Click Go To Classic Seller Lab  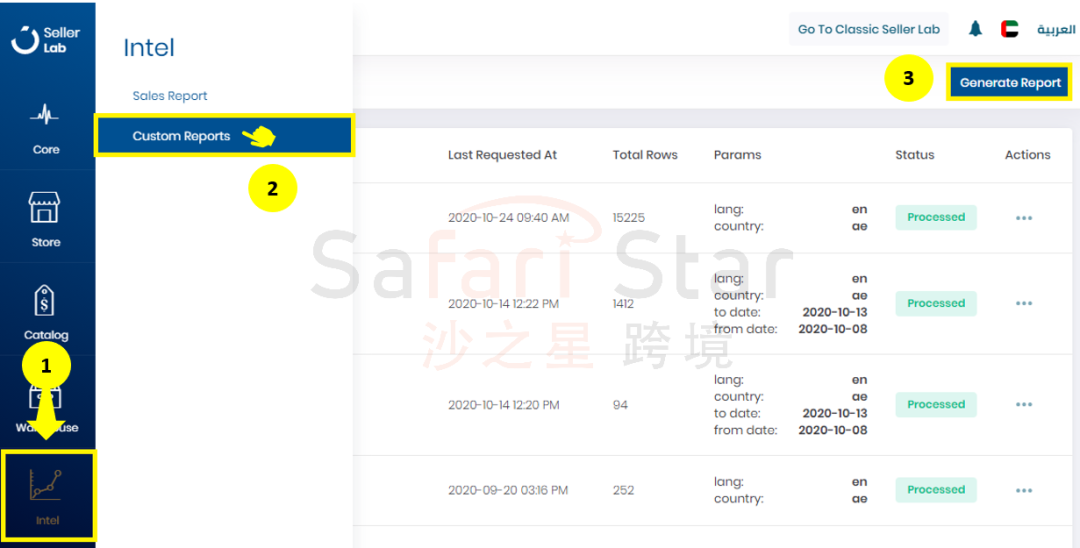[x=869, y=29]
